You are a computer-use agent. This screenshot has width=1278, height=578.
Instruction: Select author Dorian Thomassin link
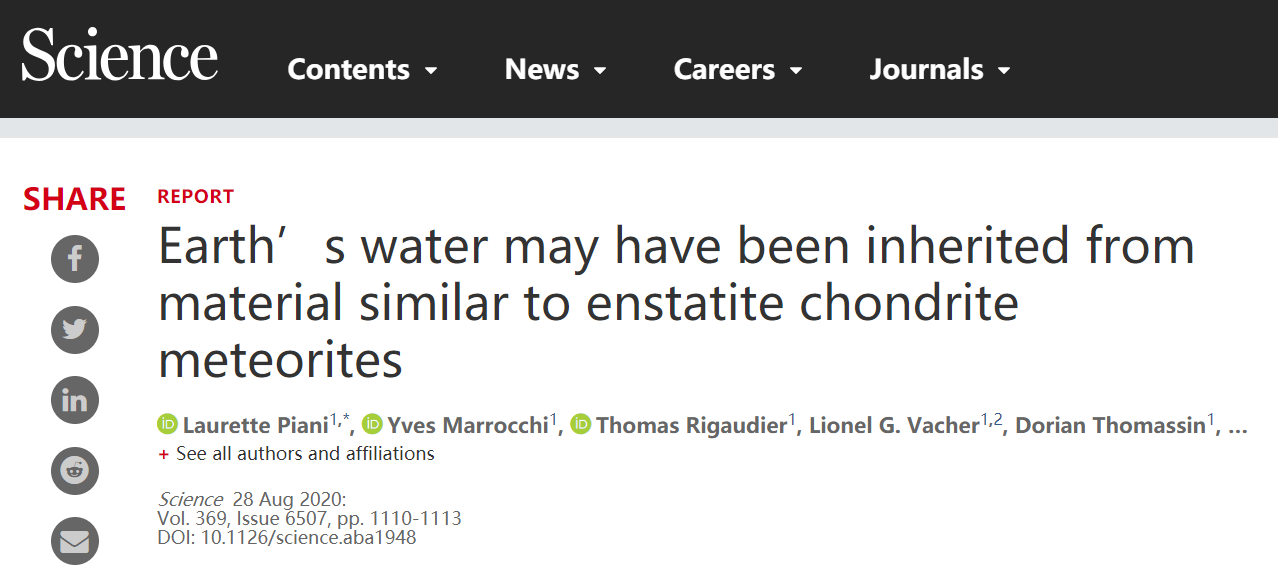click(x=1110, y=425)
